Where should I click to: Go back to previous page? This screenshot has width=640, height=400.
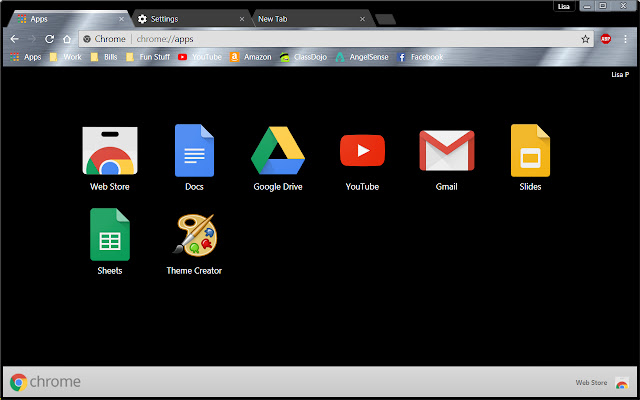[x=15, y=39]
